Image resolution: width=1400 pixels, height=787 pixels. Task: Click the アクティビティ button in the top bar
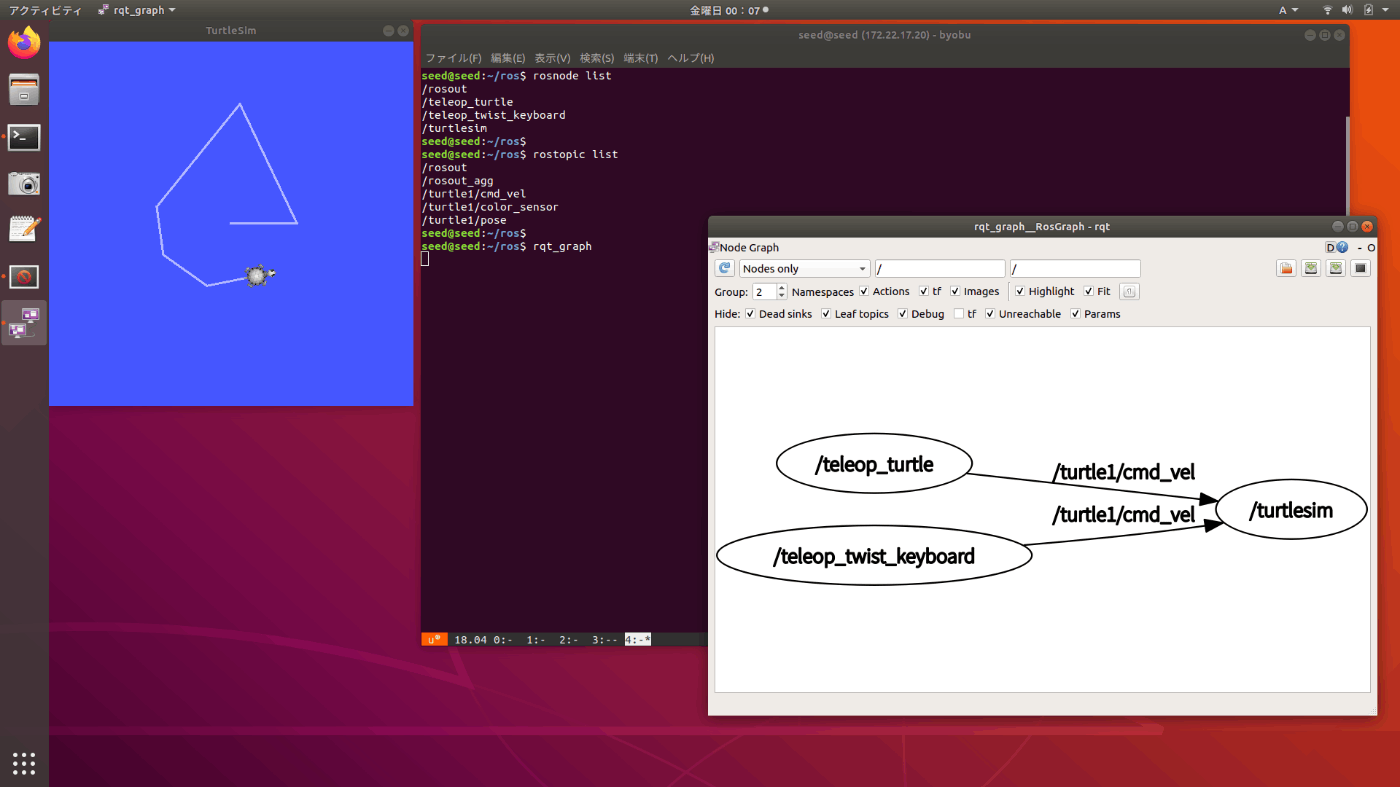click(45, 10)
